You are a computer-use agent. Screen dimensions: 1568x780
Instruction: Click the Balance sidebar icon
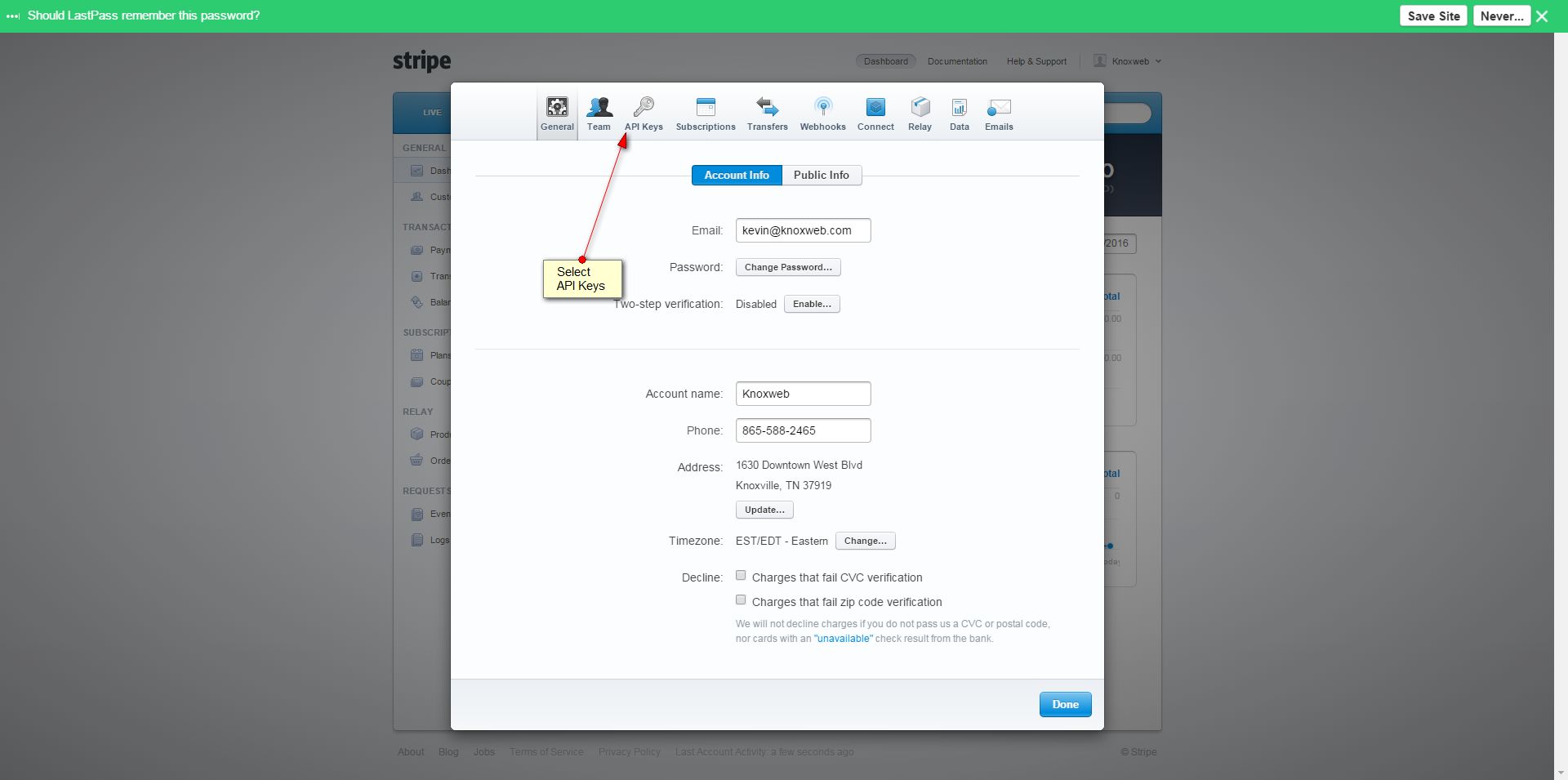coord(416,302)
